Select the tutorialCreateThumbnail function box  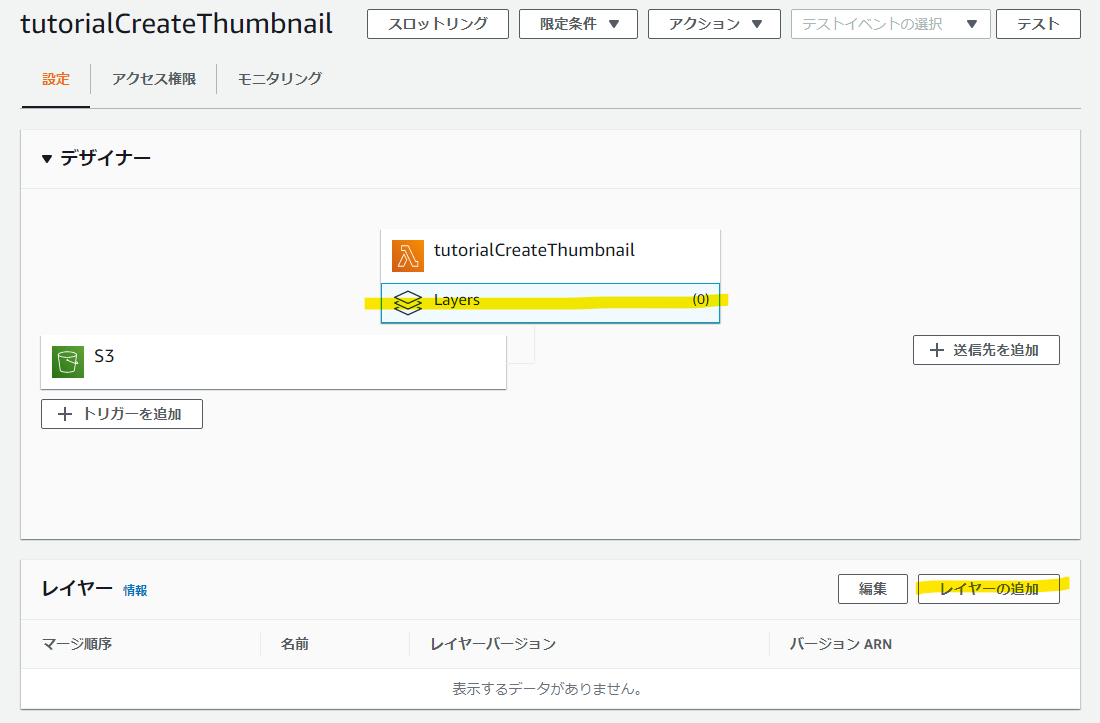point(550,256)
